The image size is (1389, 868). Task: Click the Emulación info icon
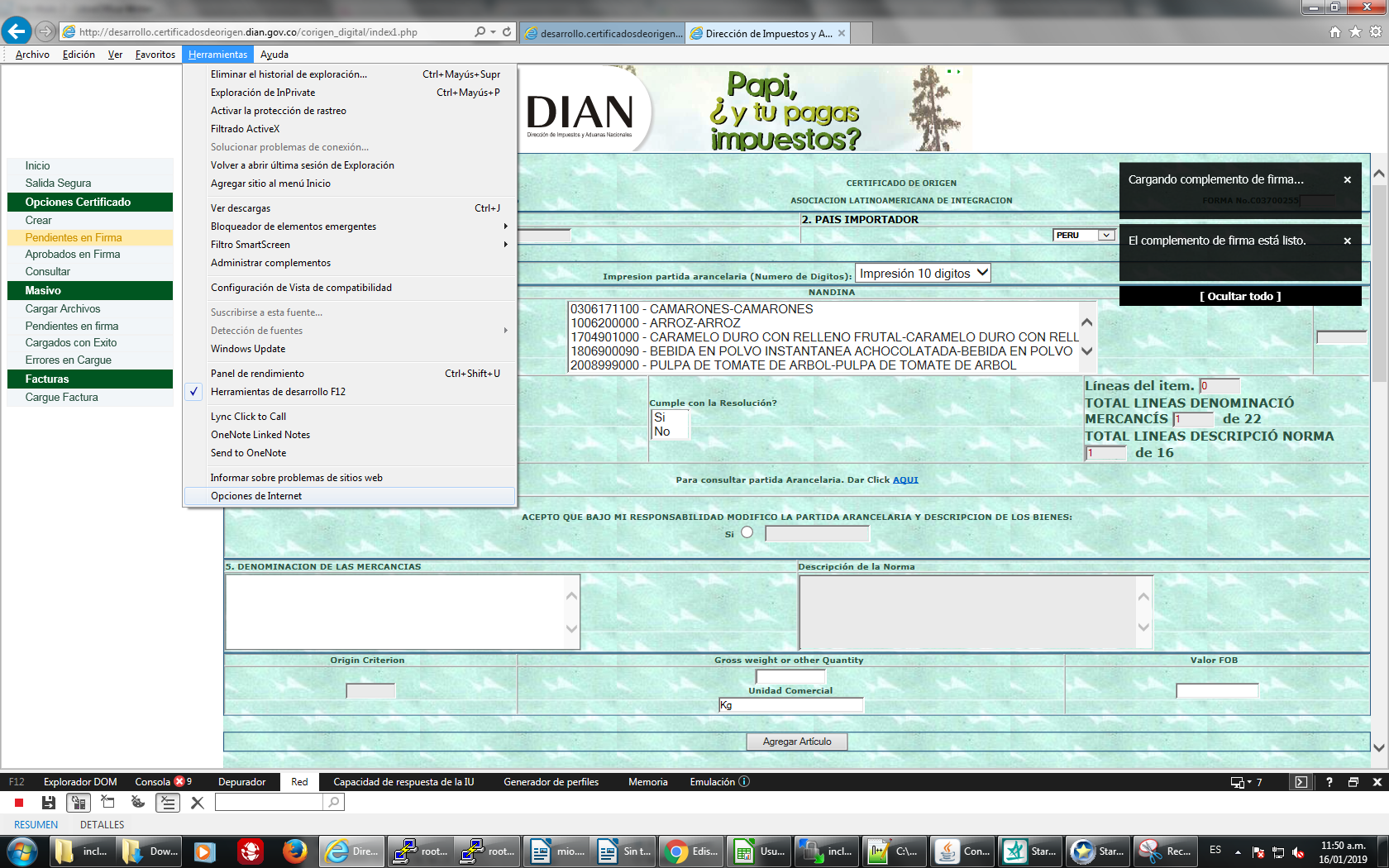click(744, 781)
